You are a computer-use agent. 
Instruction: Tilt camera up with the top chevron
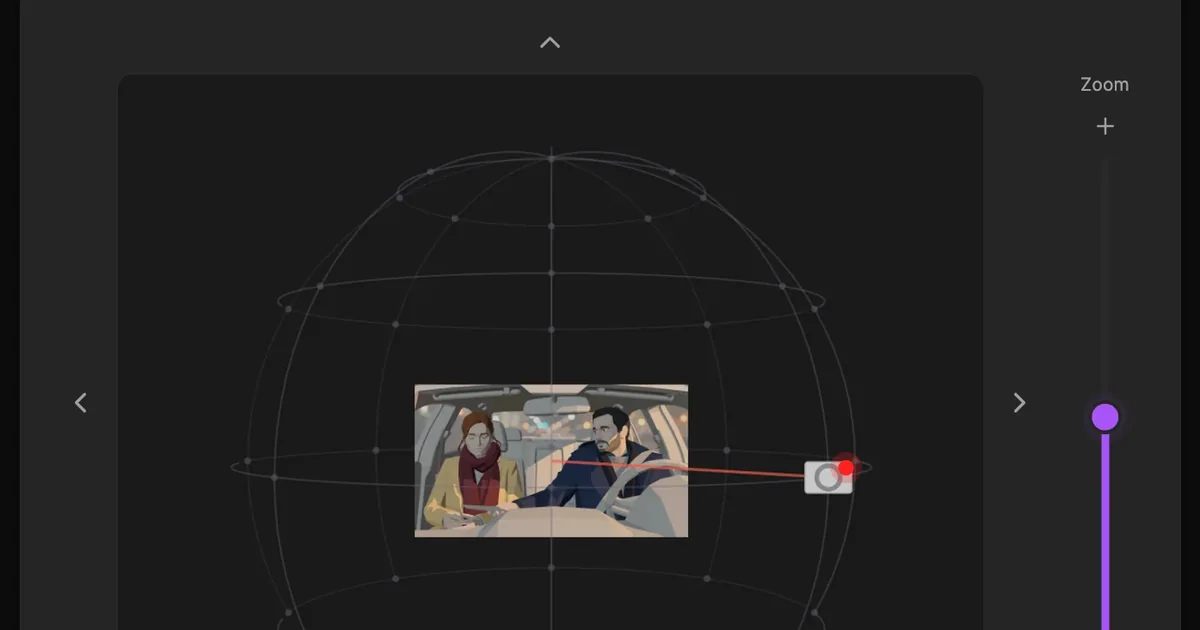tap(550, 42)
